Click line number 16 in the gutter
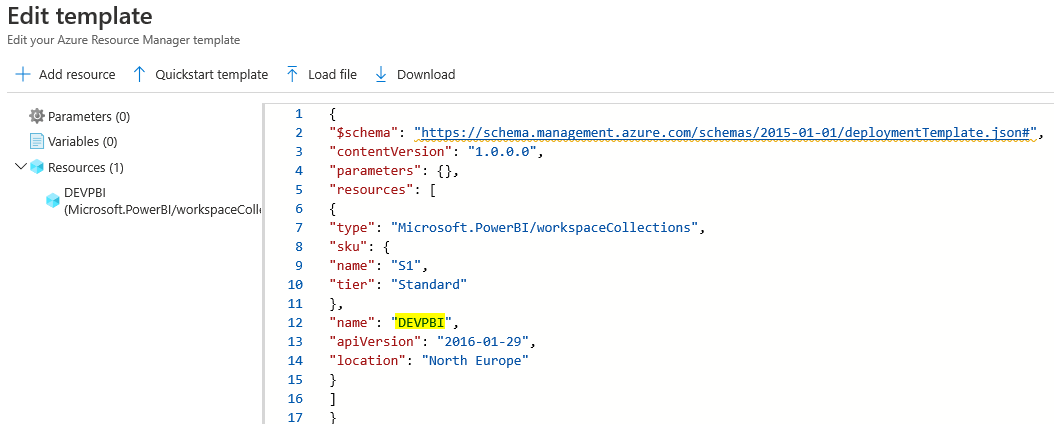 (295, 398)
